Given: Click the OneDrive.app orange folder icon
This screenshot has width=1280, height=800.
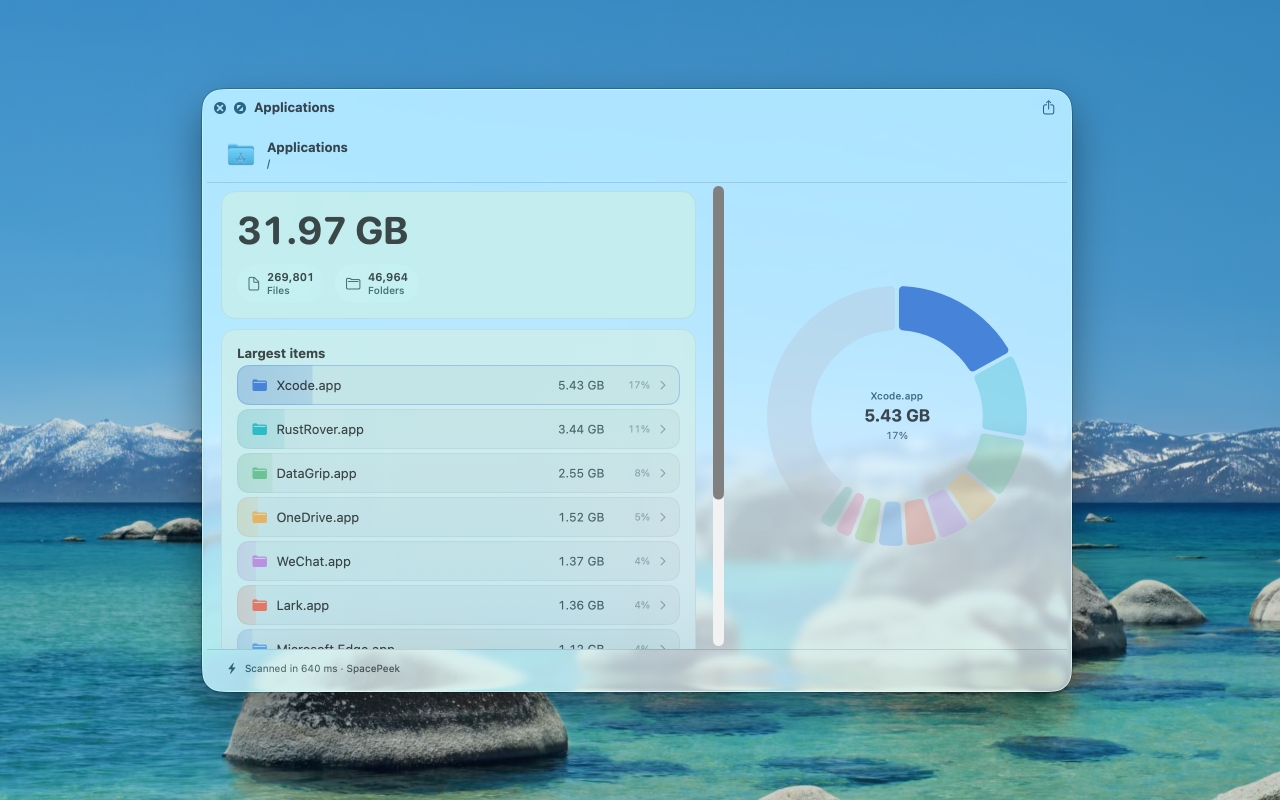Looking at the screenshot, I should pos(260,517).
